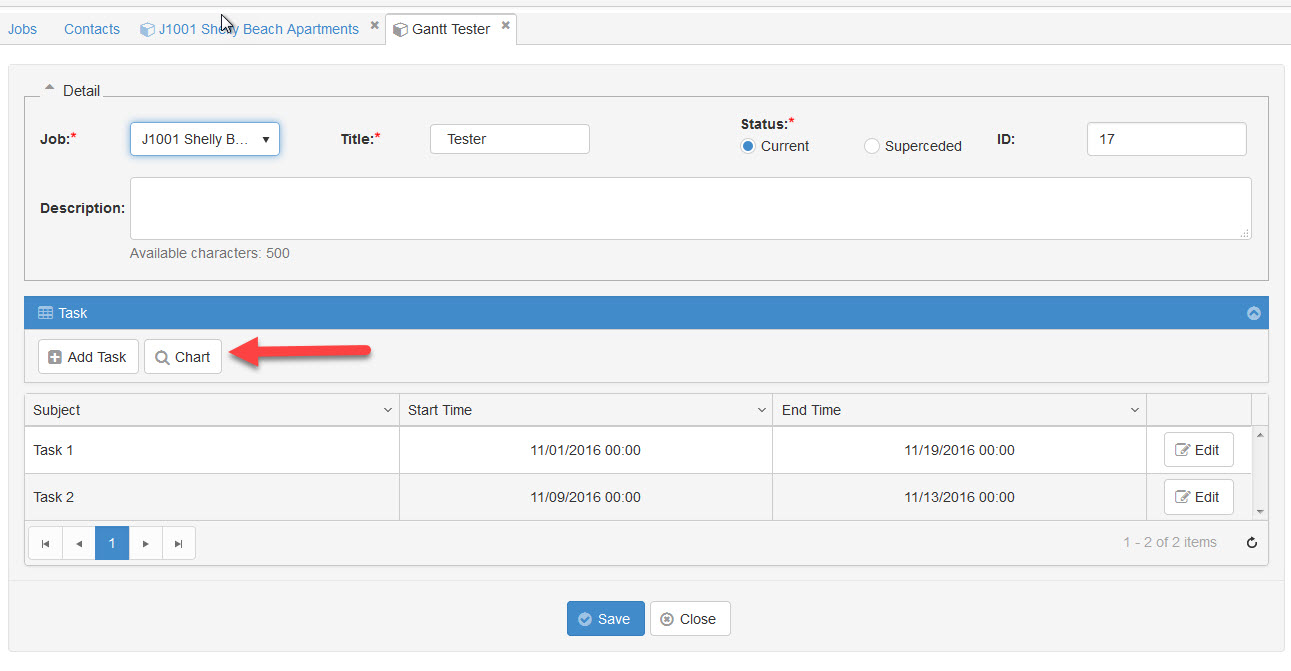Click the 11/09/2016 00:00 start time cell
Image resolution: width=1291 pixels, height=671 pixels.
coord(586,497)
